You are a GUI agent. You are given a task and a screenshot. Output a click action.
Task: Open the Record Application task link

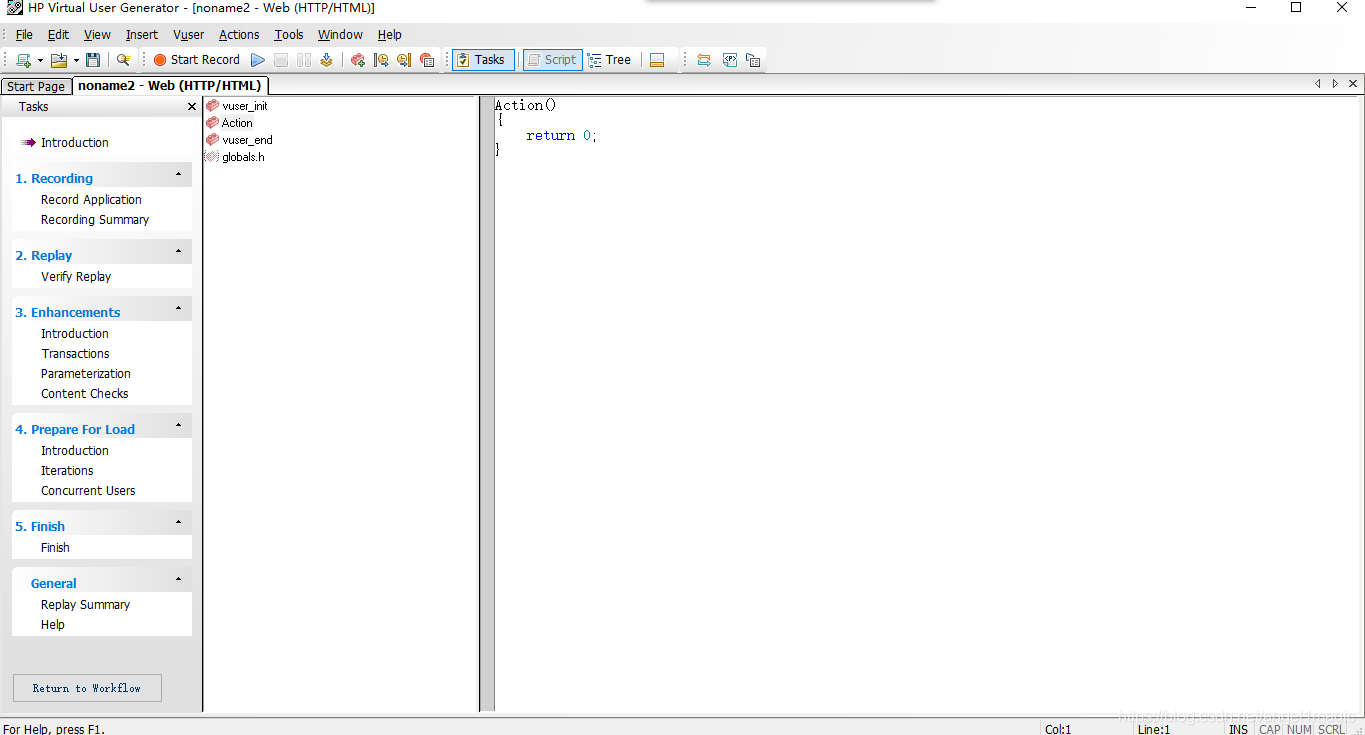[91, 200]
